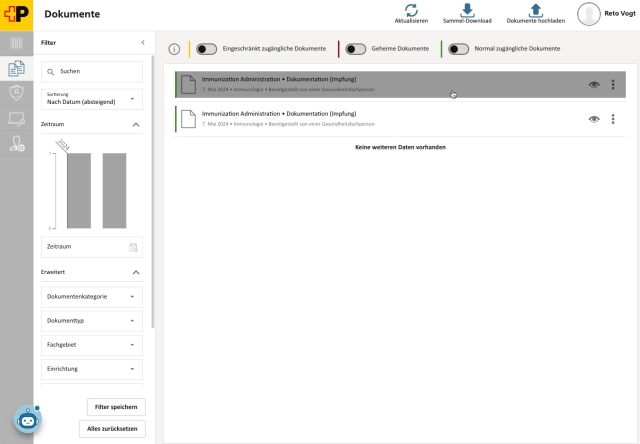This screenshot has height=444, width=640.
Task: Toggle Normal zugängliche Dokumente switch
Action: [x=458, y=49]
